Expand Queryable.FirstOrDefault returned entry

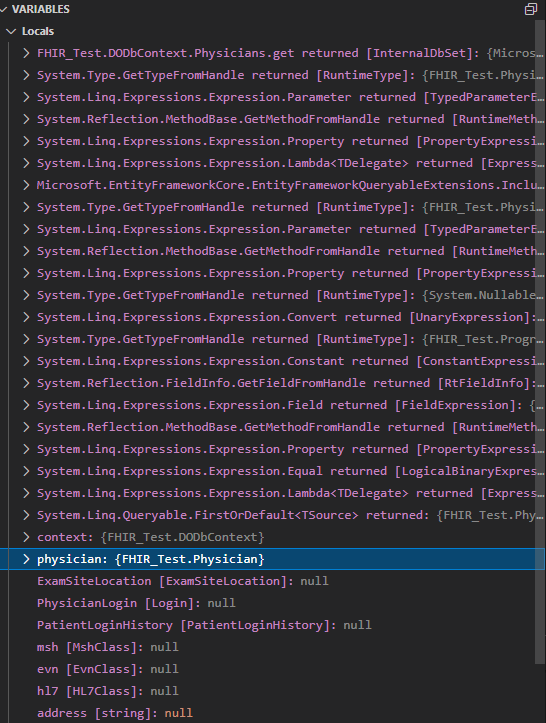click(x=27, y=515)
